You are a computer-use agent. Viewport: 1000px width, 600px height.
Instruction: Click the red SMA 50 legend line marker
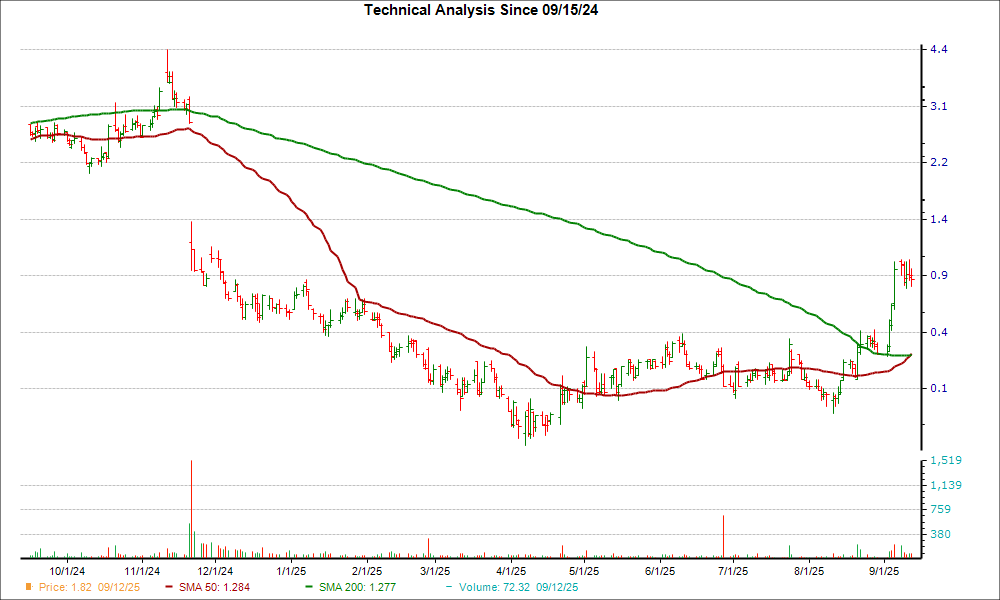(169, 587)
